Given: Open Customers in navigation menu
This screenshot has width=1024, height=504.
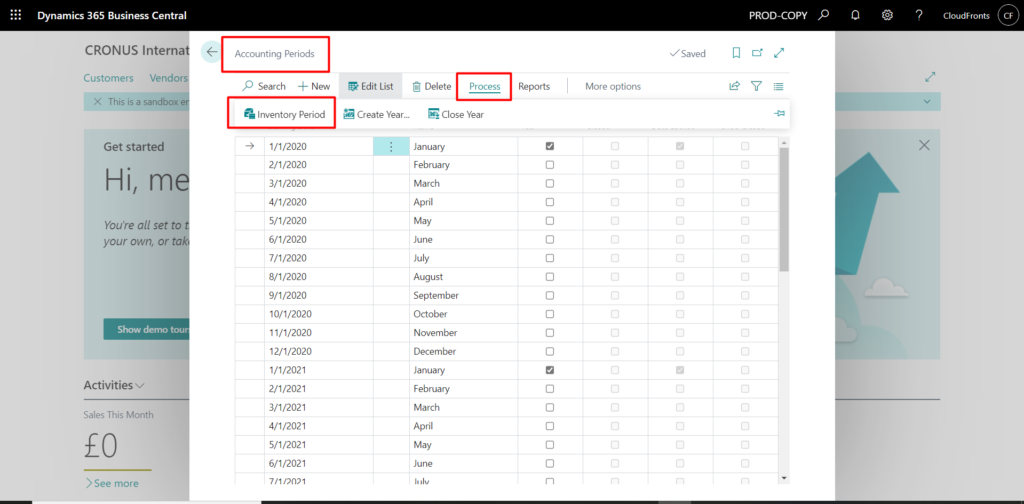Looking at the screenshot, I should [108, 78].
